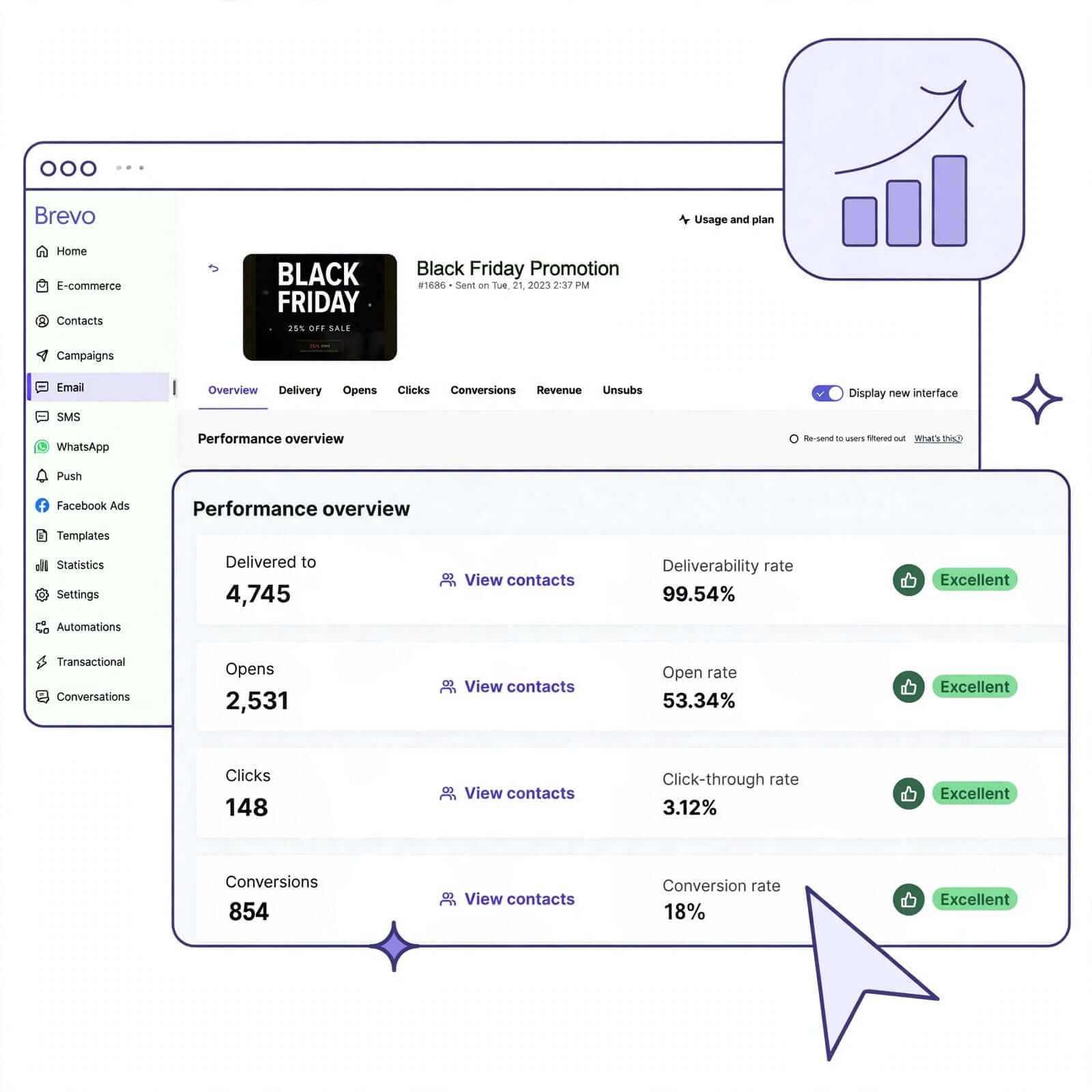The height and width of the screenshot is (1092, 1092).
Task: Open the Unsubs tab
Action: [622, 390]
